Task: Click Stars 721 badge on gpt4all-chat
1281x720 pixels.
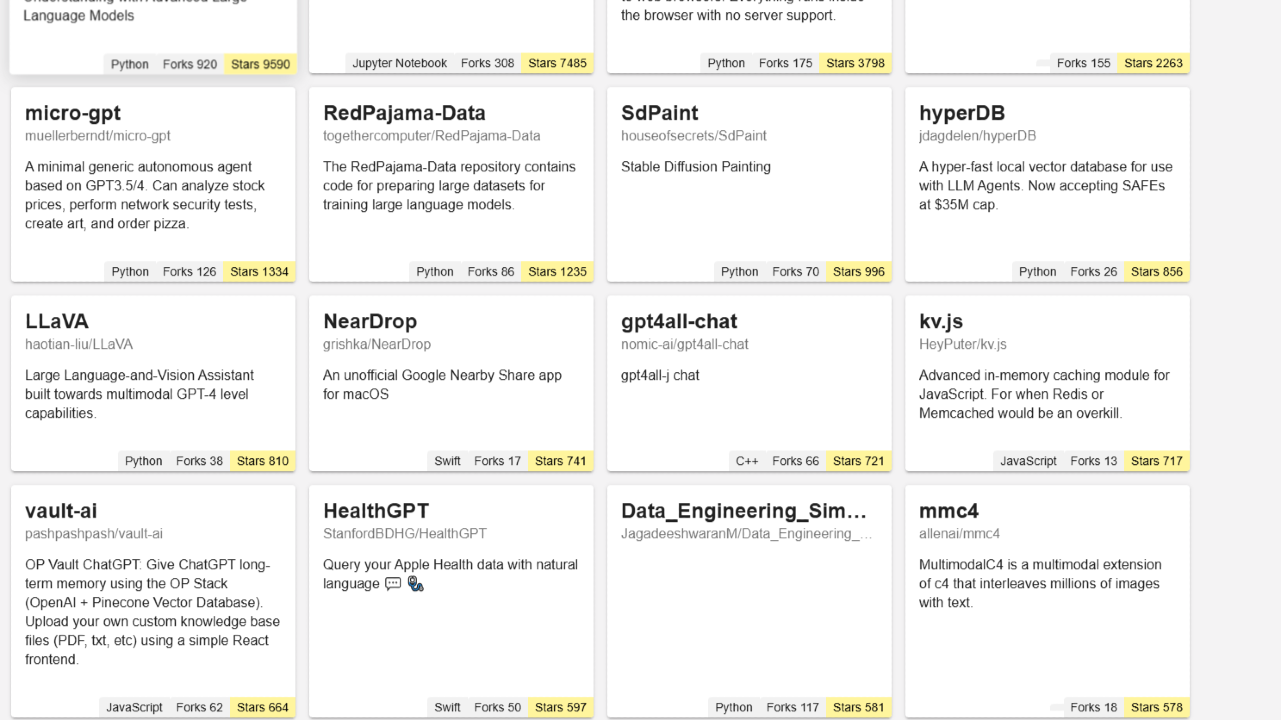Action: click(x=859, y=461)
